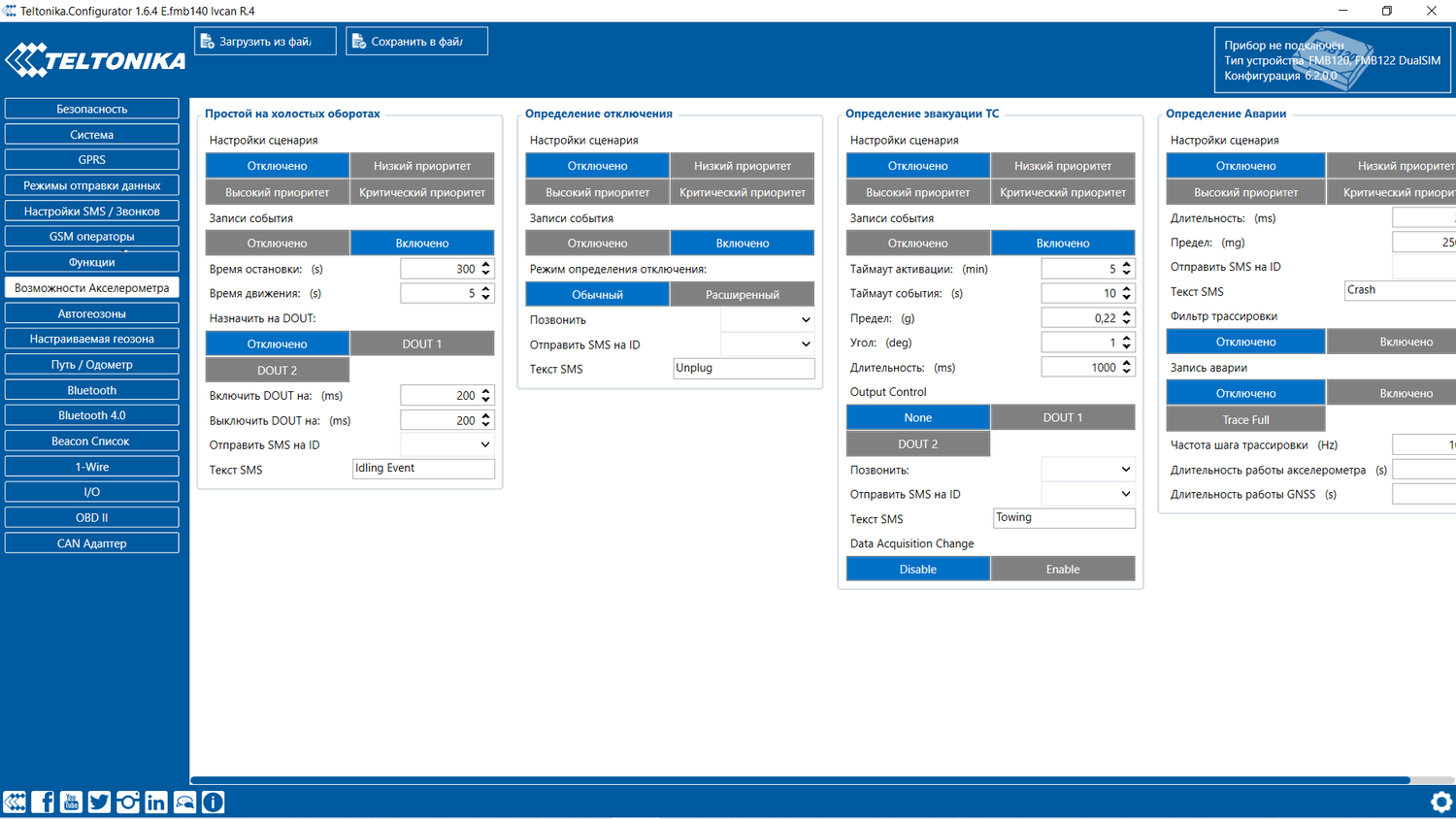Open the Позвонить dropdown in towing detection
This screenshot has height=819, width=1456.
pyautogui.click(x=1088, y=470)
